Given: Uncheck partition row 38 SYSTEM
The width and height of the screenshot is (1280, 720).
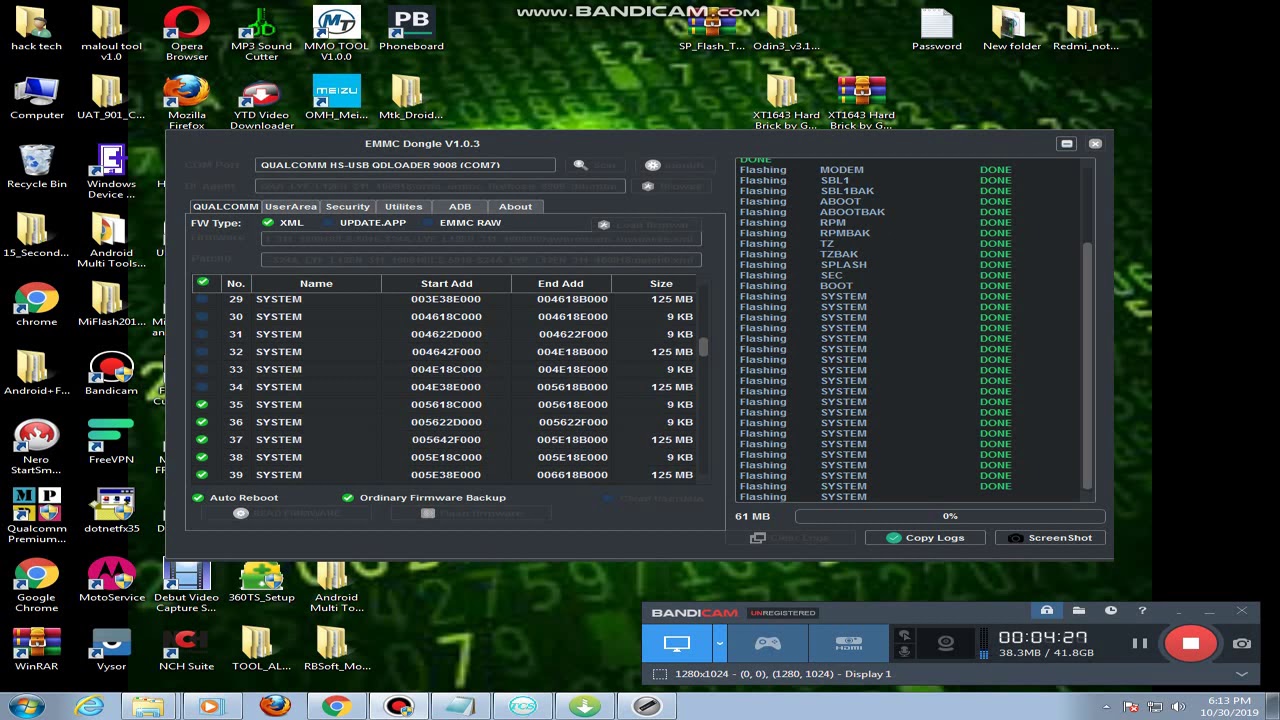Looking at the screenshot, I should pos(202,457).
